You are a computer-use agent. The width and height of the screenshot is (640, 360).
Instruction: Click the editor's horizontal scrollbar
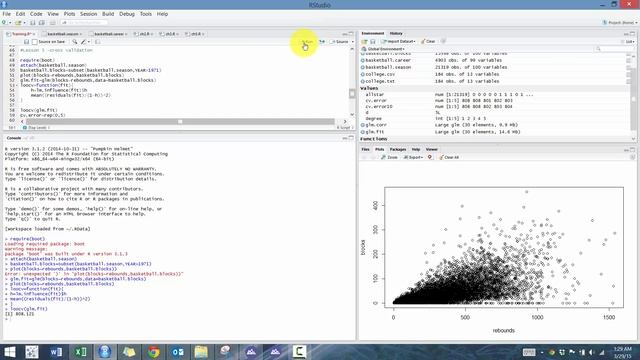(x=180, y=122)
